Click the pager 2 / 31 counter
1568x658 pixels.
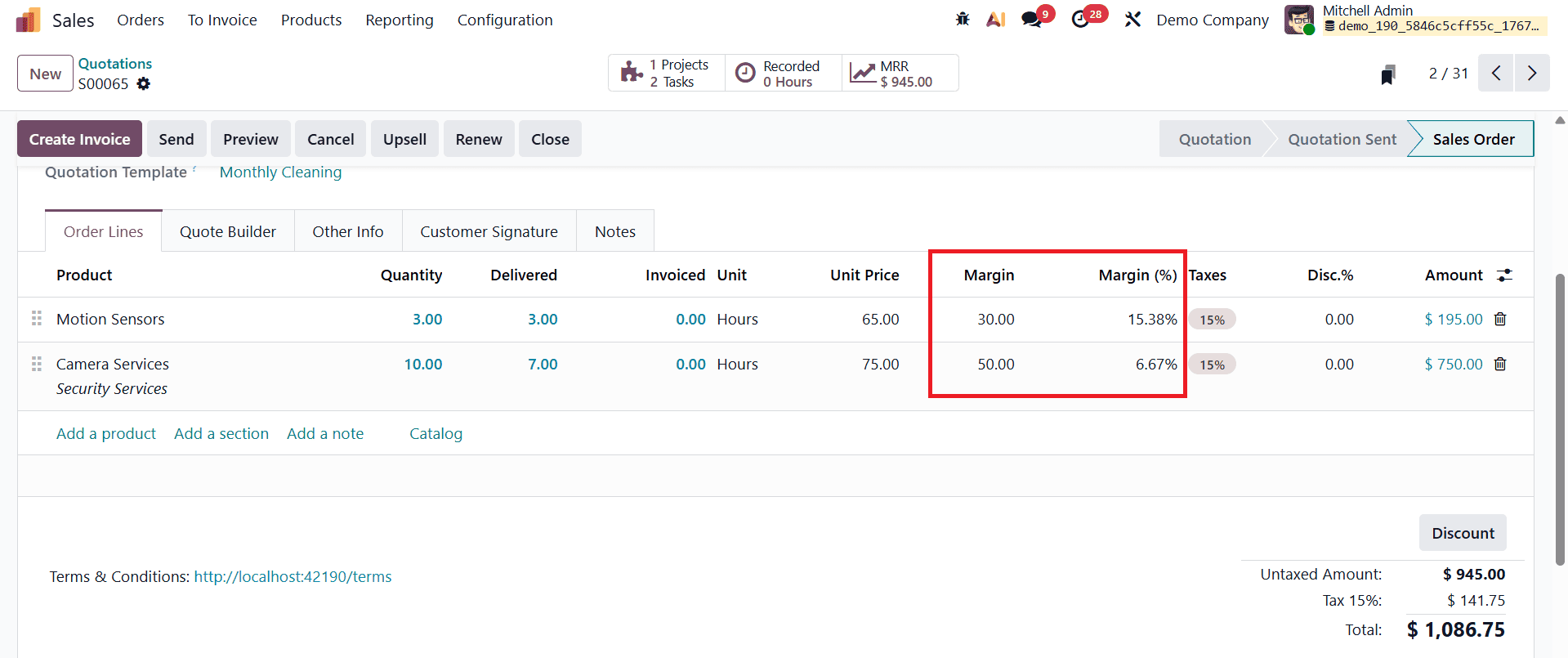(x=1448, y=73)
